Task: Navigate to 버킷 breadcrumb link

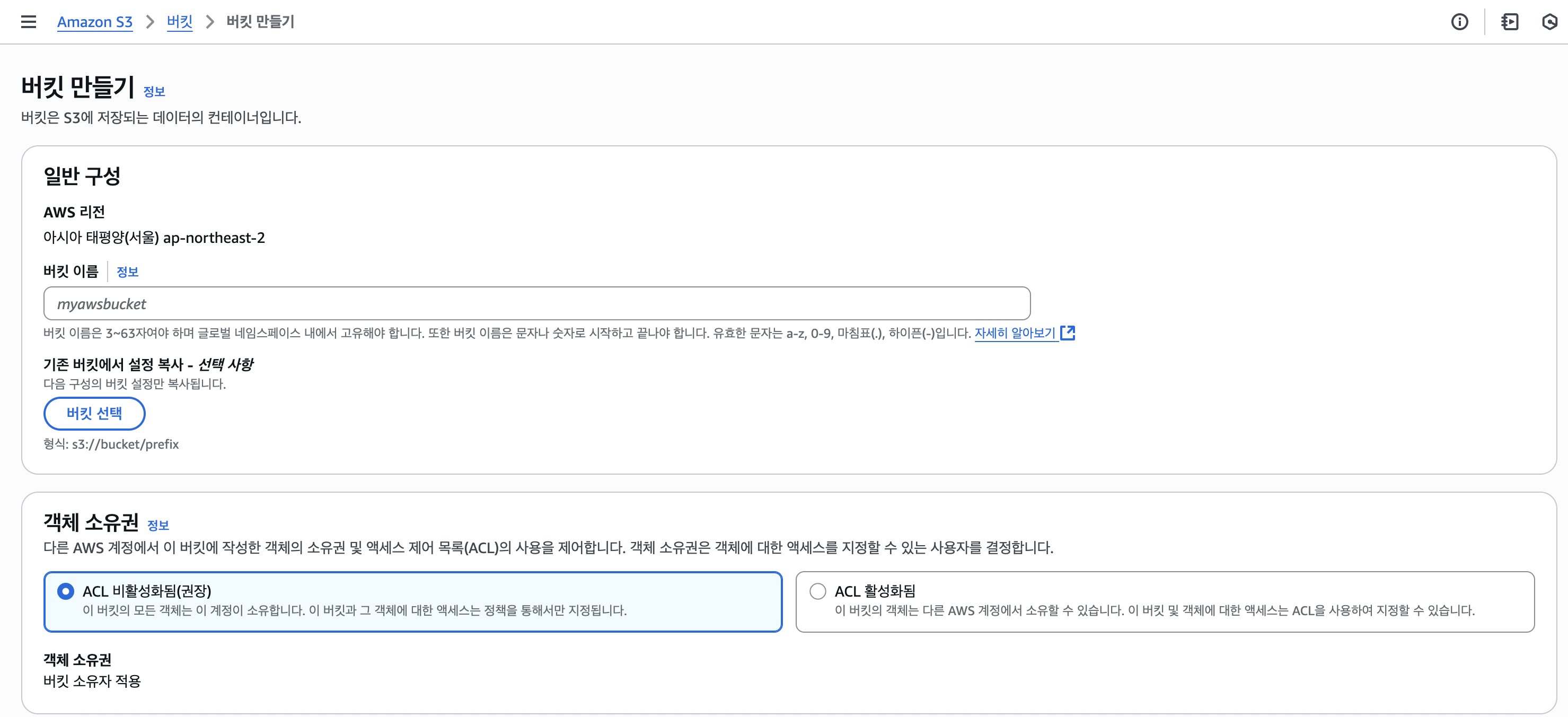Action: (180, 22)
